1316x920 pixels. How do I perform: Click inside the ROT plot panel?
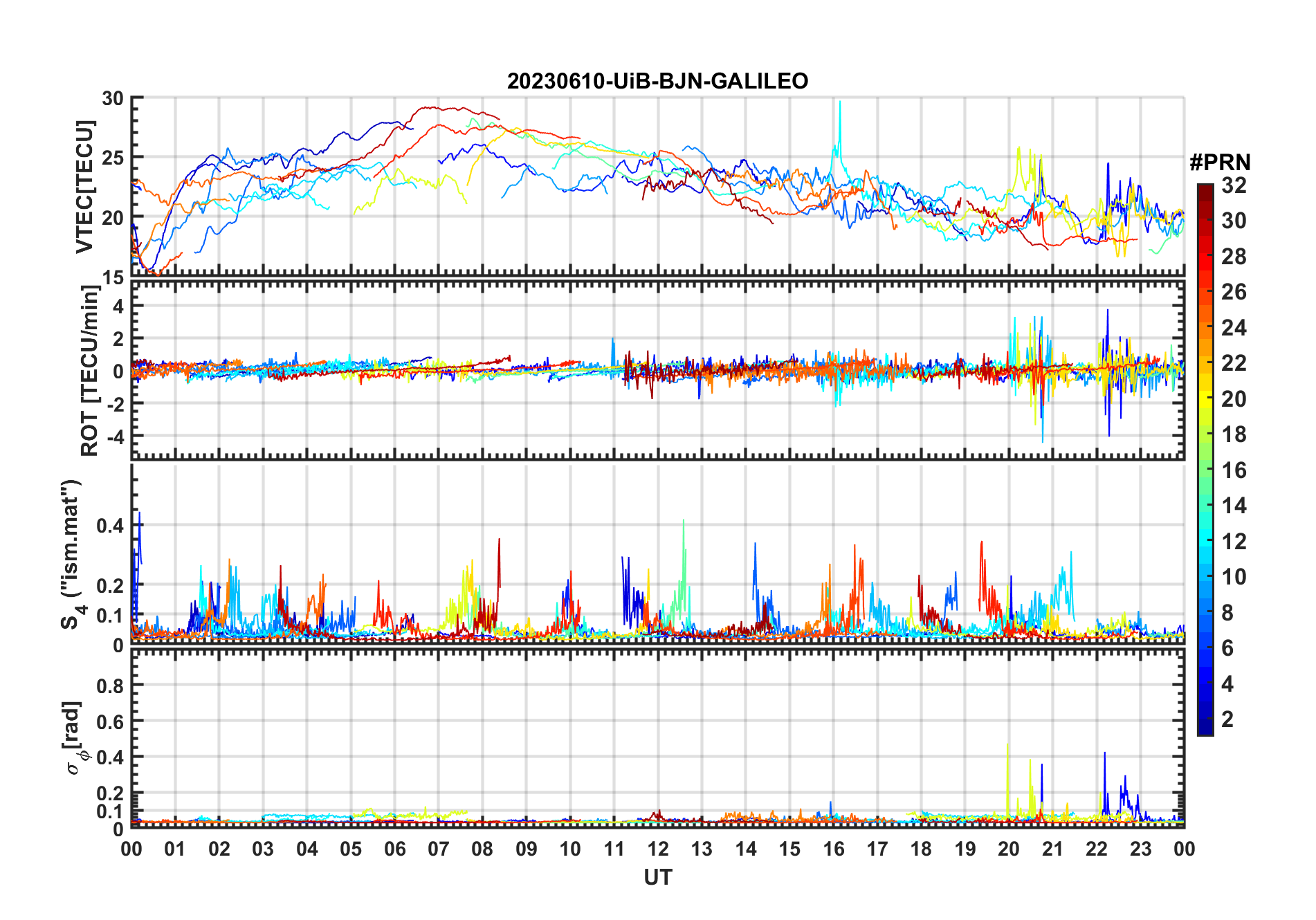(x=658, y=370)
